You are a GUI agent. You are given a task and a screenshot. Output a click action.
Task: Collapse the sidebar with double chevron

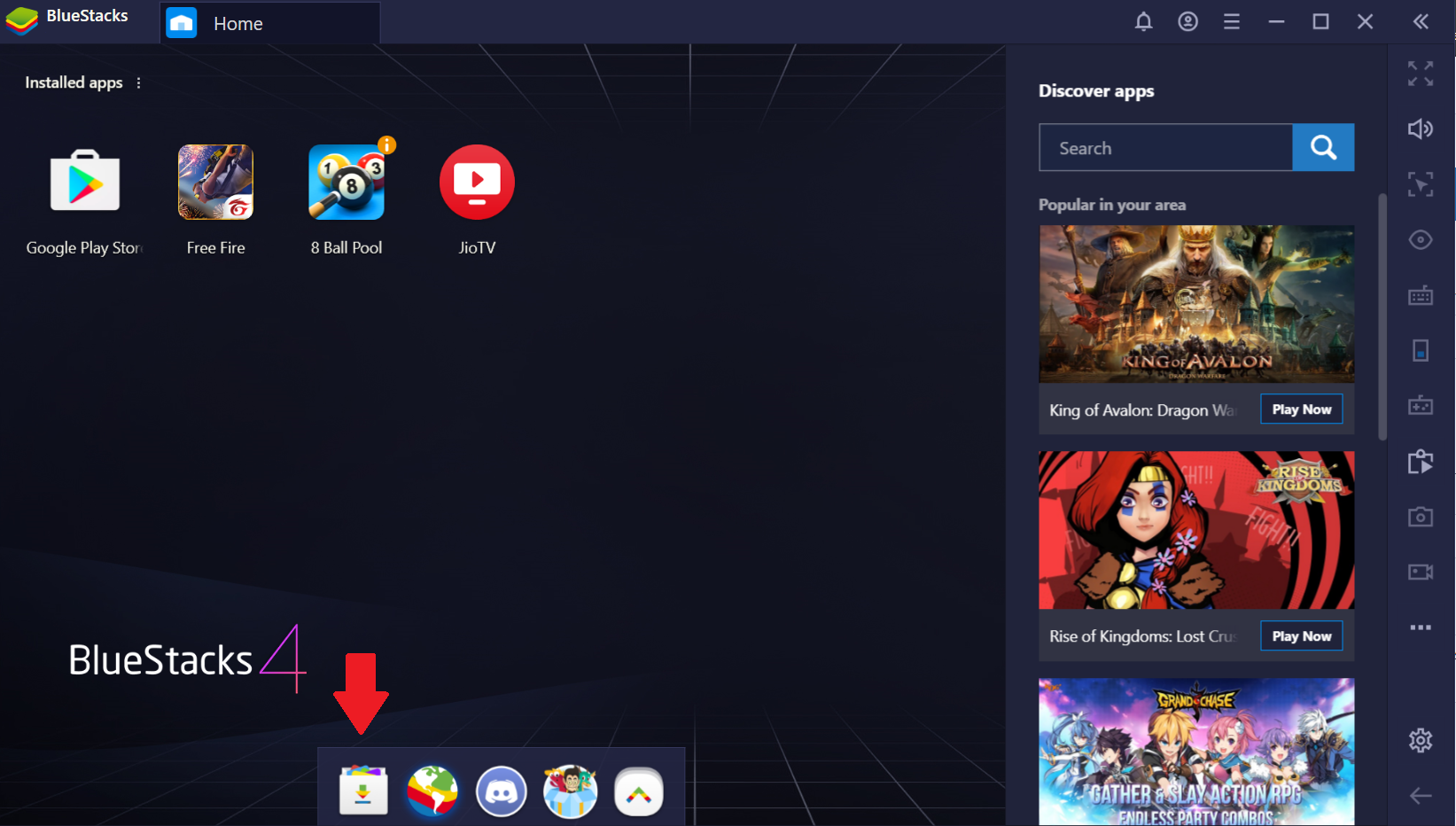(1421, 22)
